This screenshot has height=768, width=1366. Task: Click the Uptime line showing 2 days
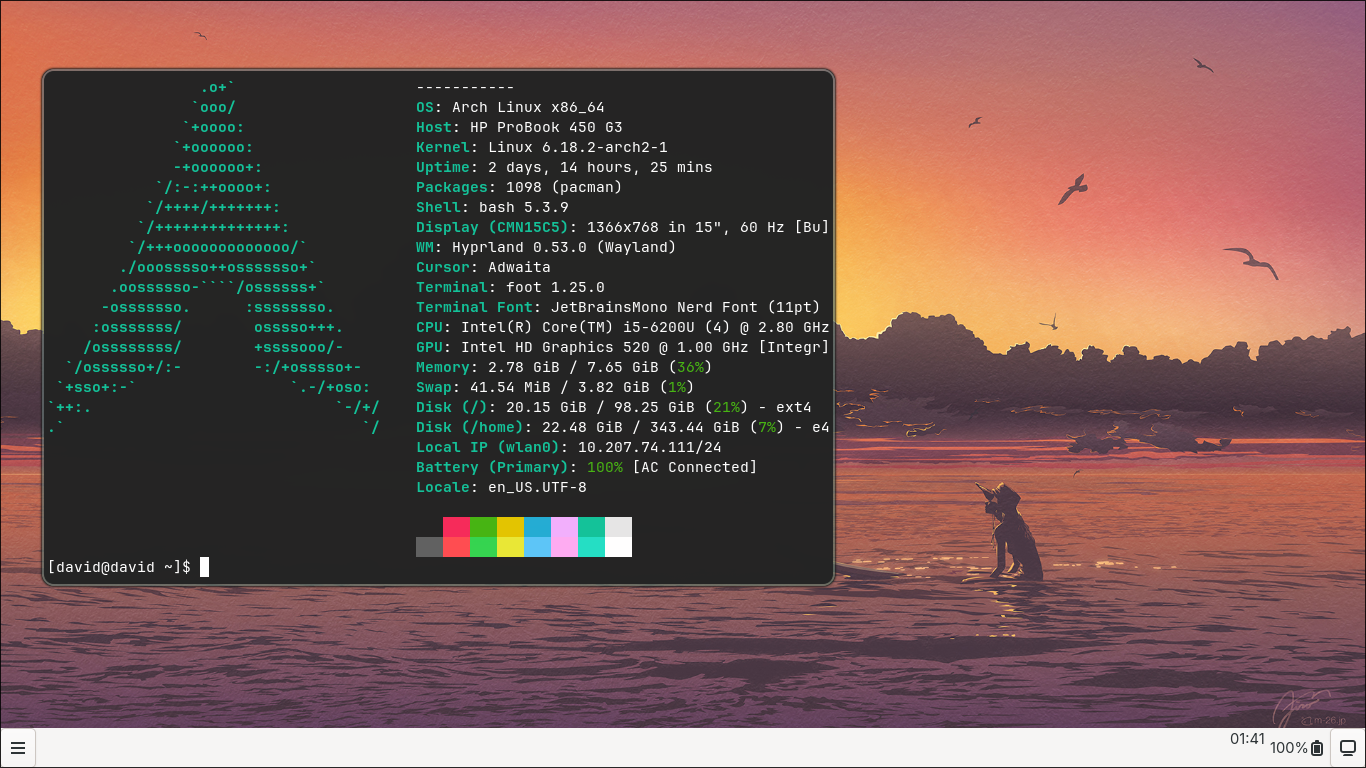565,167
